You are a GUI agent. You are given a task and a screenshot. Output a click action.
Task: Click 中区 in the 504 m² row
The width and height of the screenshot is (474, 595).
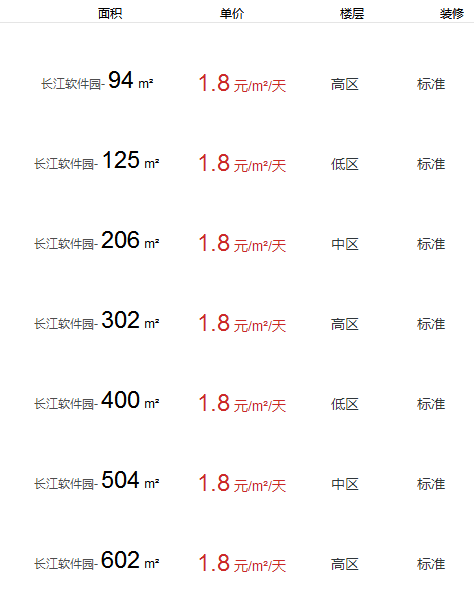click(x=345, y=484)
